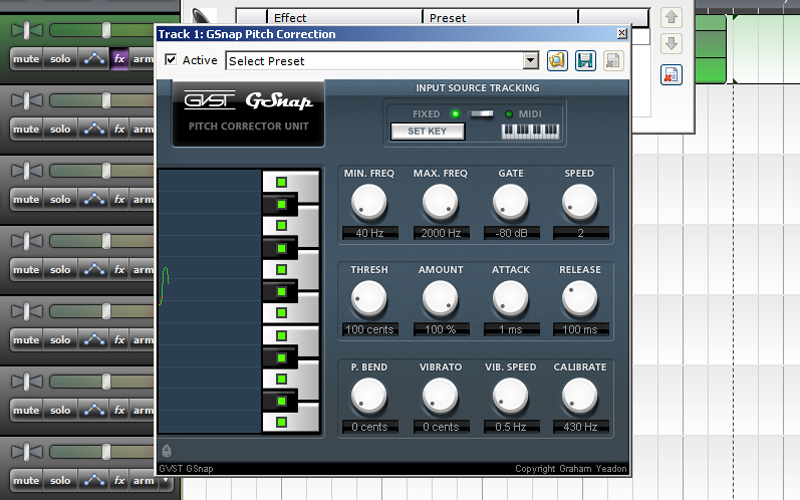The image size is (800, 500).
Task: Click the pitch graph display in GSnap
Action: point(210,301)
